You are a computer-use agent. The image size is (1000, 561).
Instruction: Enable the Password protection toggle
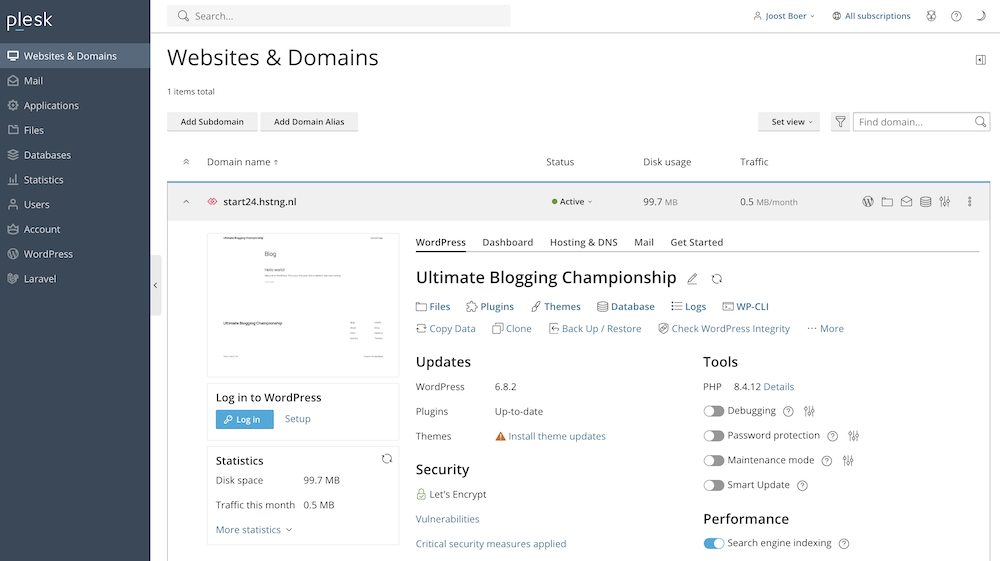[x=714, y=436]
